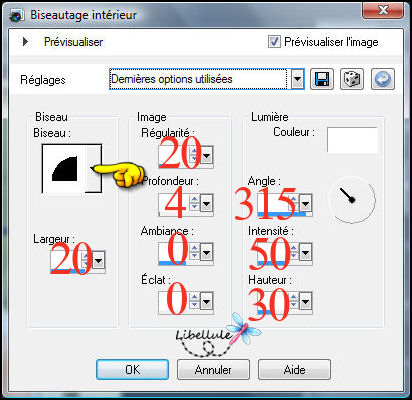Screen dimensions: 412x400
Task: Click the white Couleur swatch
Action: (352, 140)
